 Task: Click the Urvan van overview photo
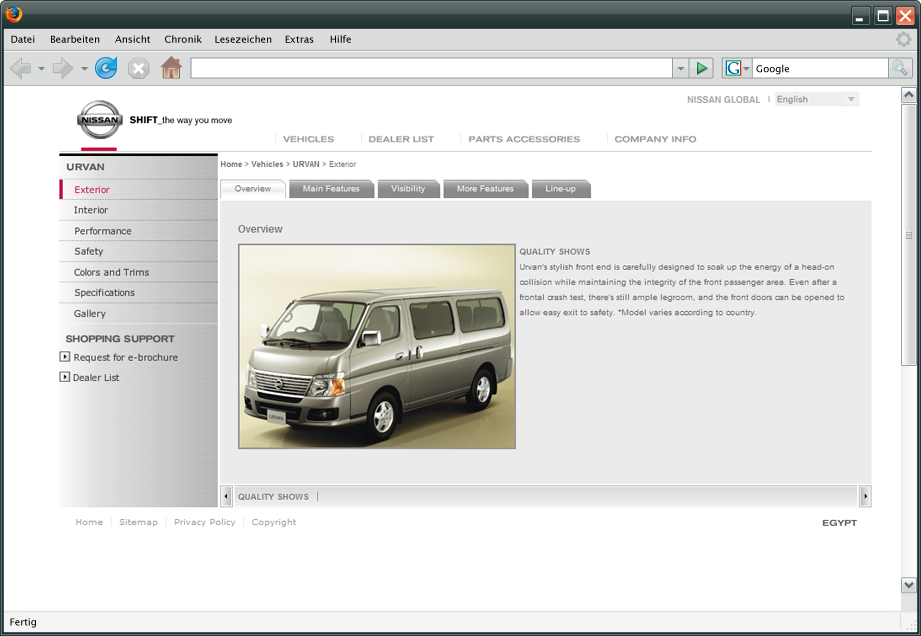point(377,346)
